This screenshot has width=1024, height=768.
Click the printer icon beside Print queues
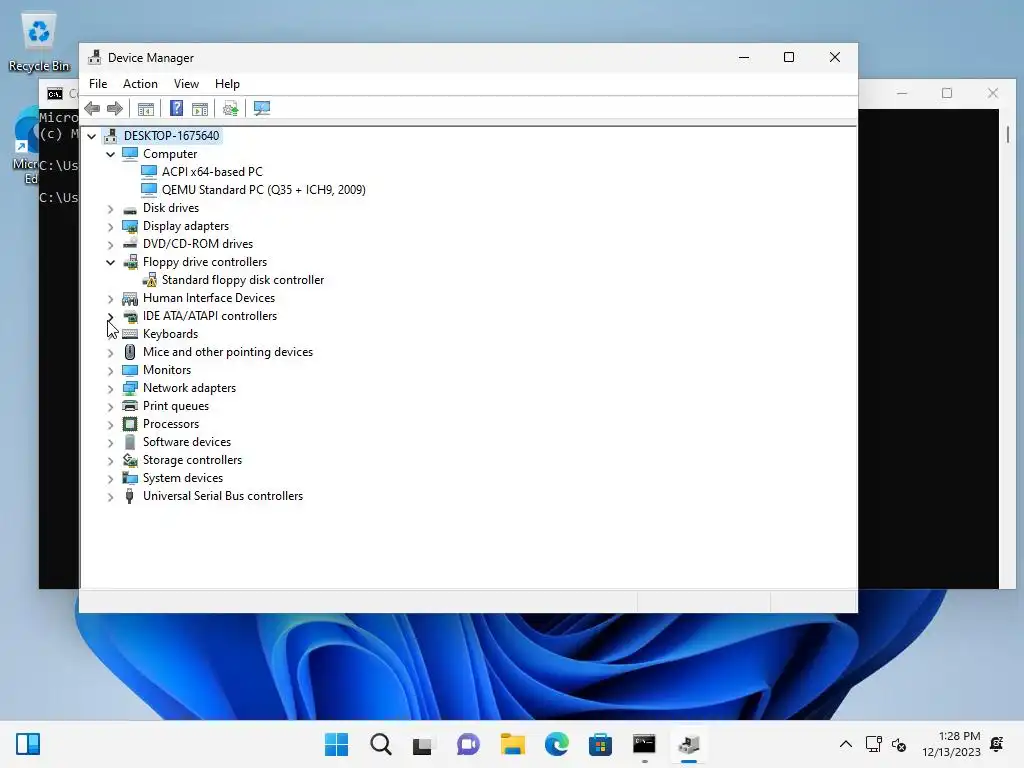tap(130, 406)
